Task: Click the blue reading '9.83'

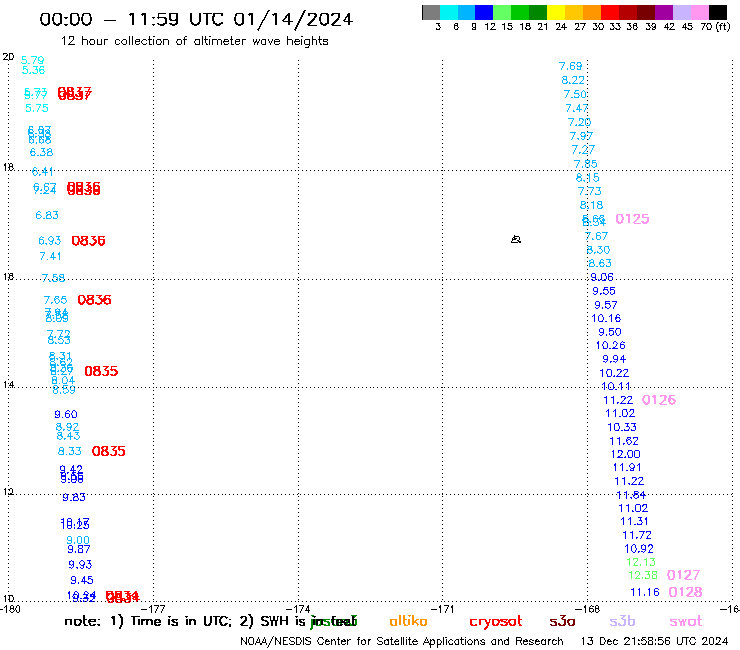Action: [74, 497]
